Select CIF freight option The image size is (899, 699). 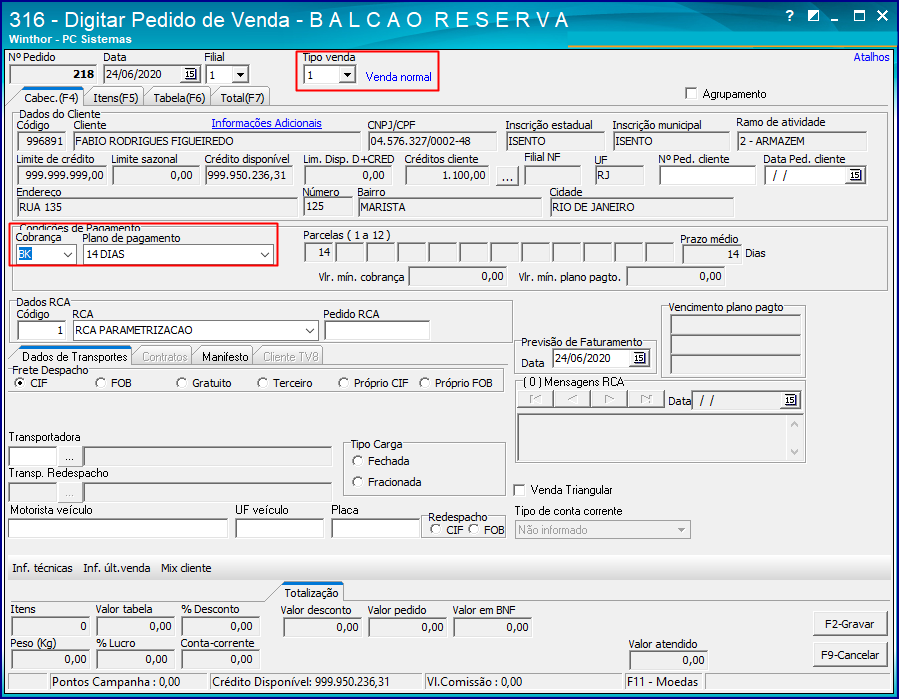pos(19,382)
